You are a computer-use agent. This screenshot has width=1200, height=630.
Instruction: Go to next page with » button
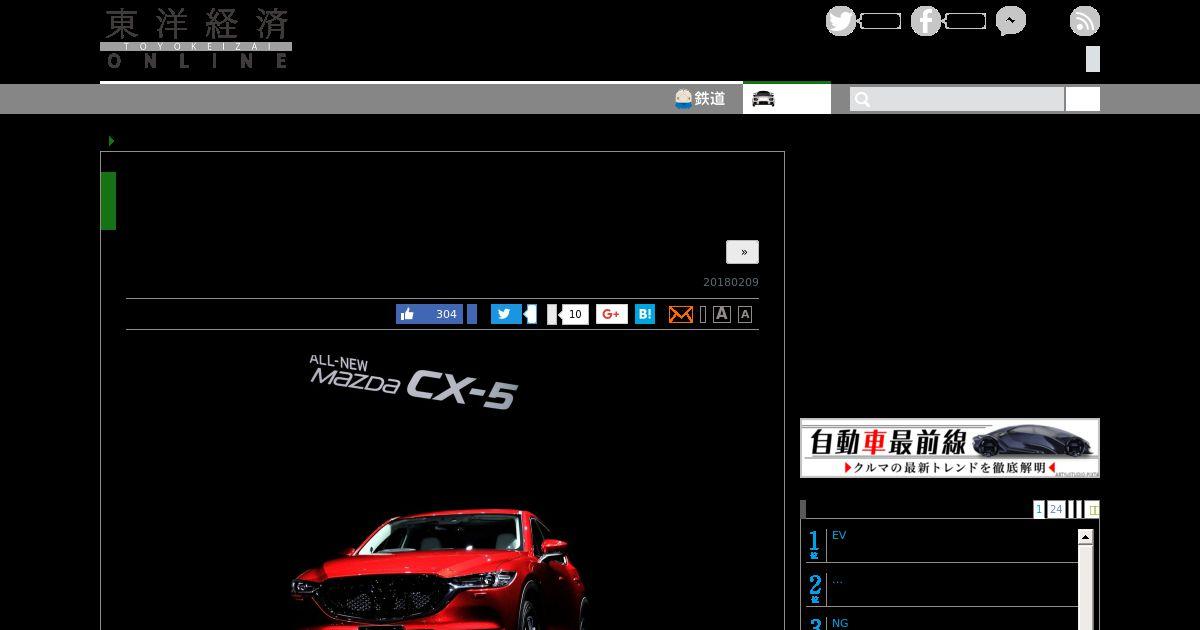[x=742, y=252]
